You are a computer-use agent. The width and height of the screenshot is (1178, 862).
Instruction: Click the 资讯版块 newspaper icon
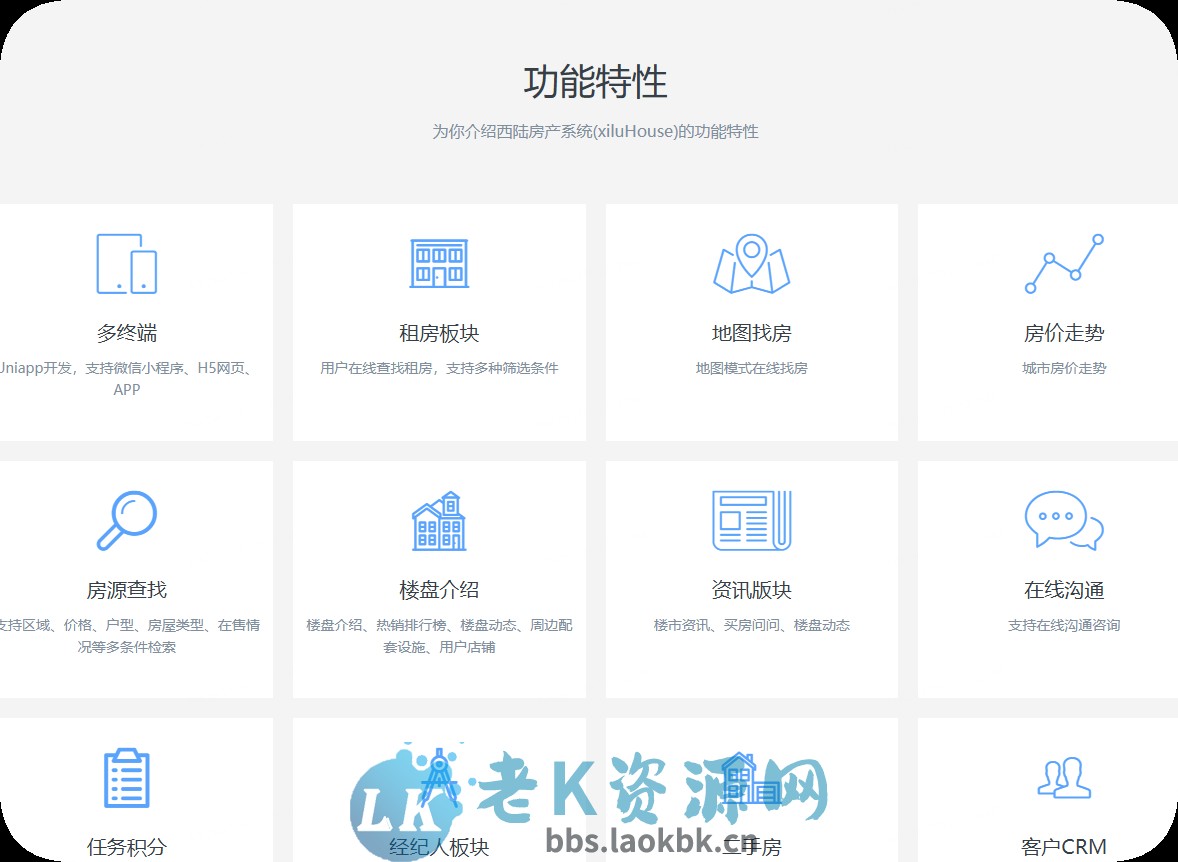751,519
